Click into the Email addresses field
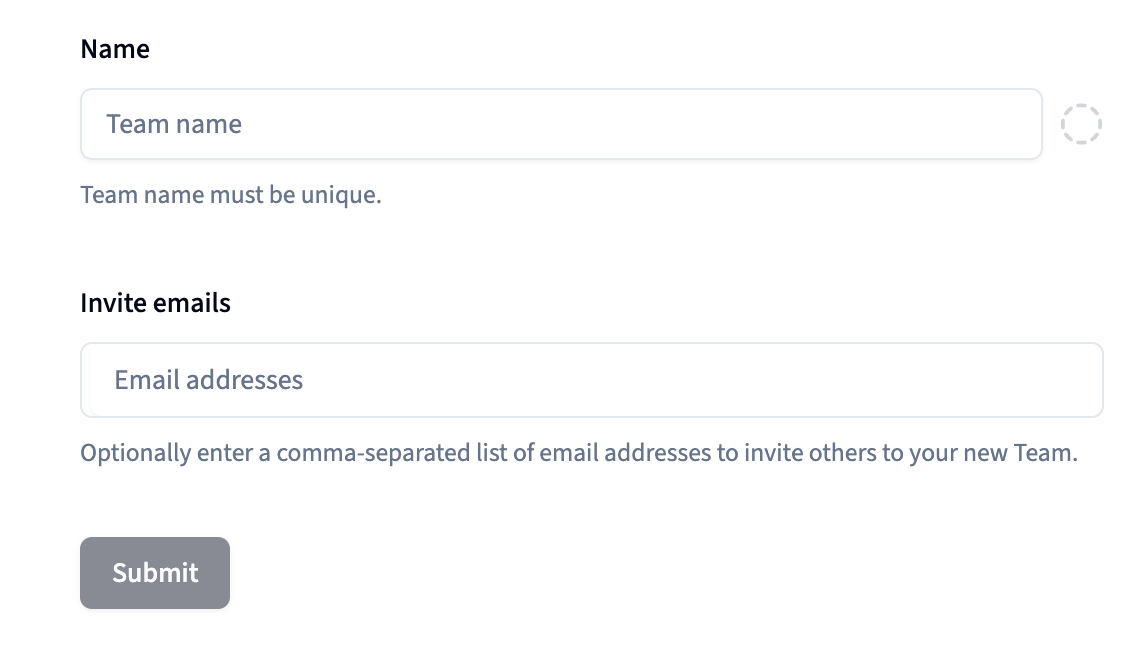Image resolution: width=1146 pixels, height=654 pixels. (x=590, y=380)
